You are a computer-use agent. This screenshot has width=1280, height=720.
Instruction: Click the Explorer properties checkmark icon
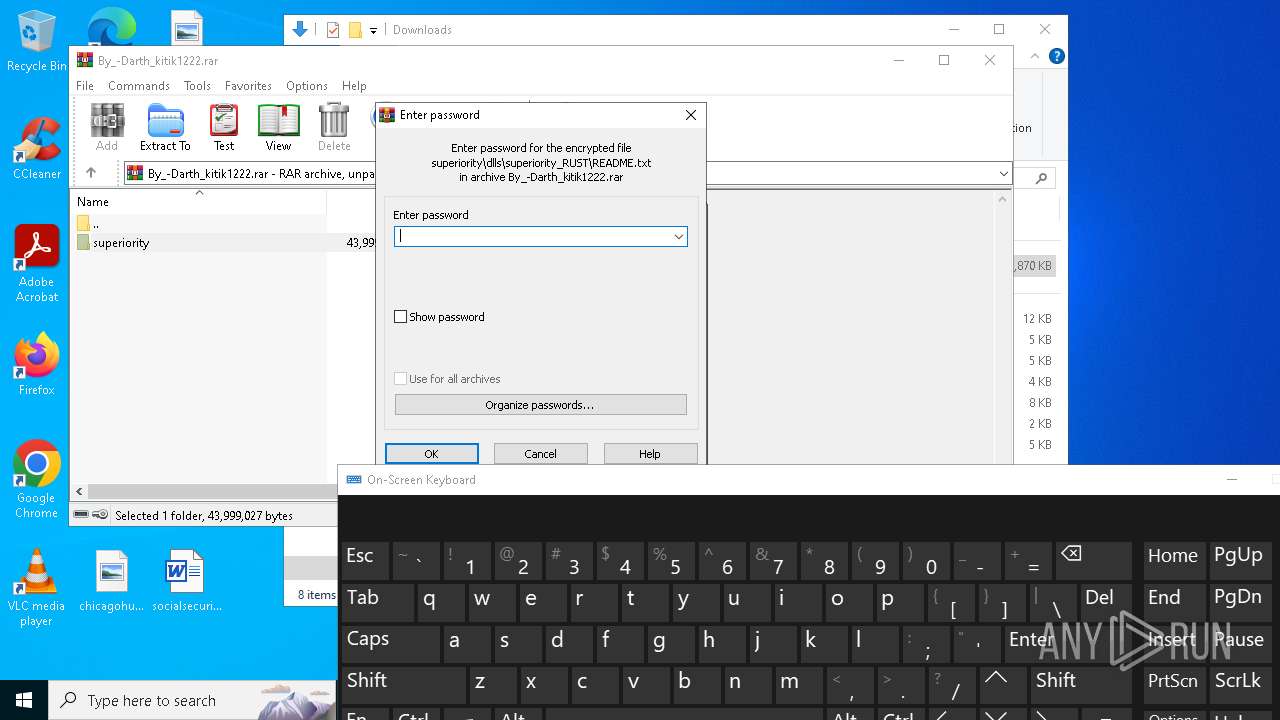pos(333,30)
